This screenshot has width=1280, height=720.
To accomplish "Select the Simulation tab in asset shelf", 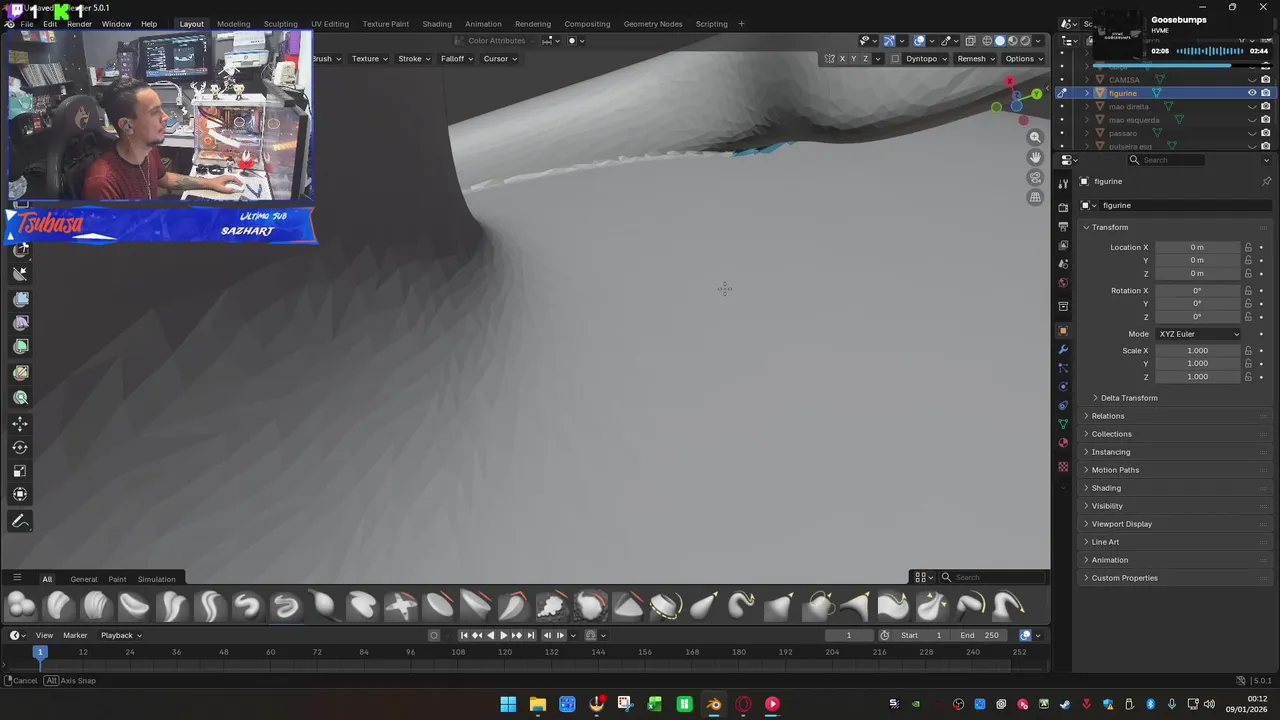I will 156,579.
